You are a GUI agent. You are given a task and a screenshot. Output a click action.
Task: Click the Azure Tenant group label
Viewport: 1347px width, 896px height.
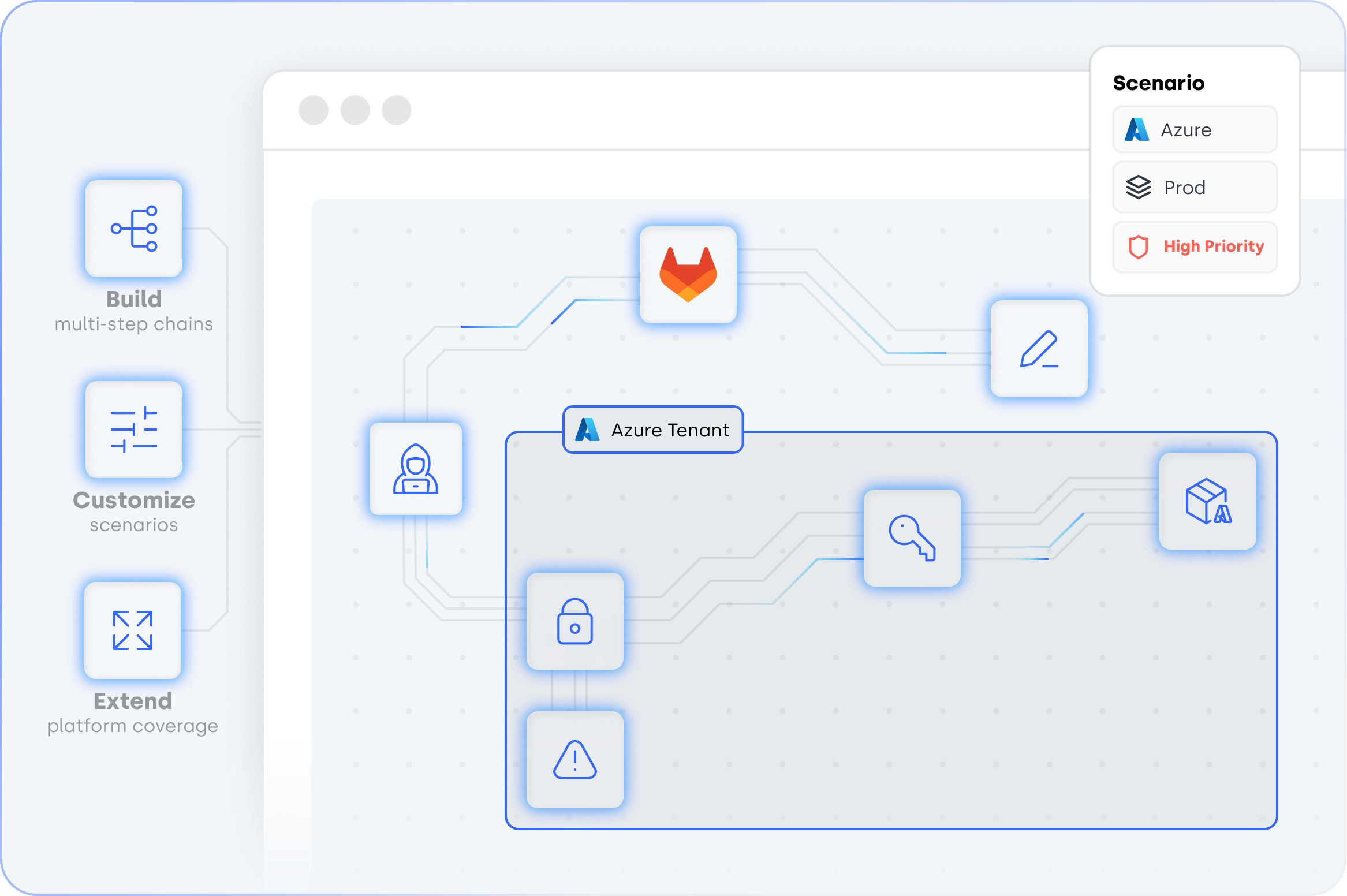[x=653, y=430]
